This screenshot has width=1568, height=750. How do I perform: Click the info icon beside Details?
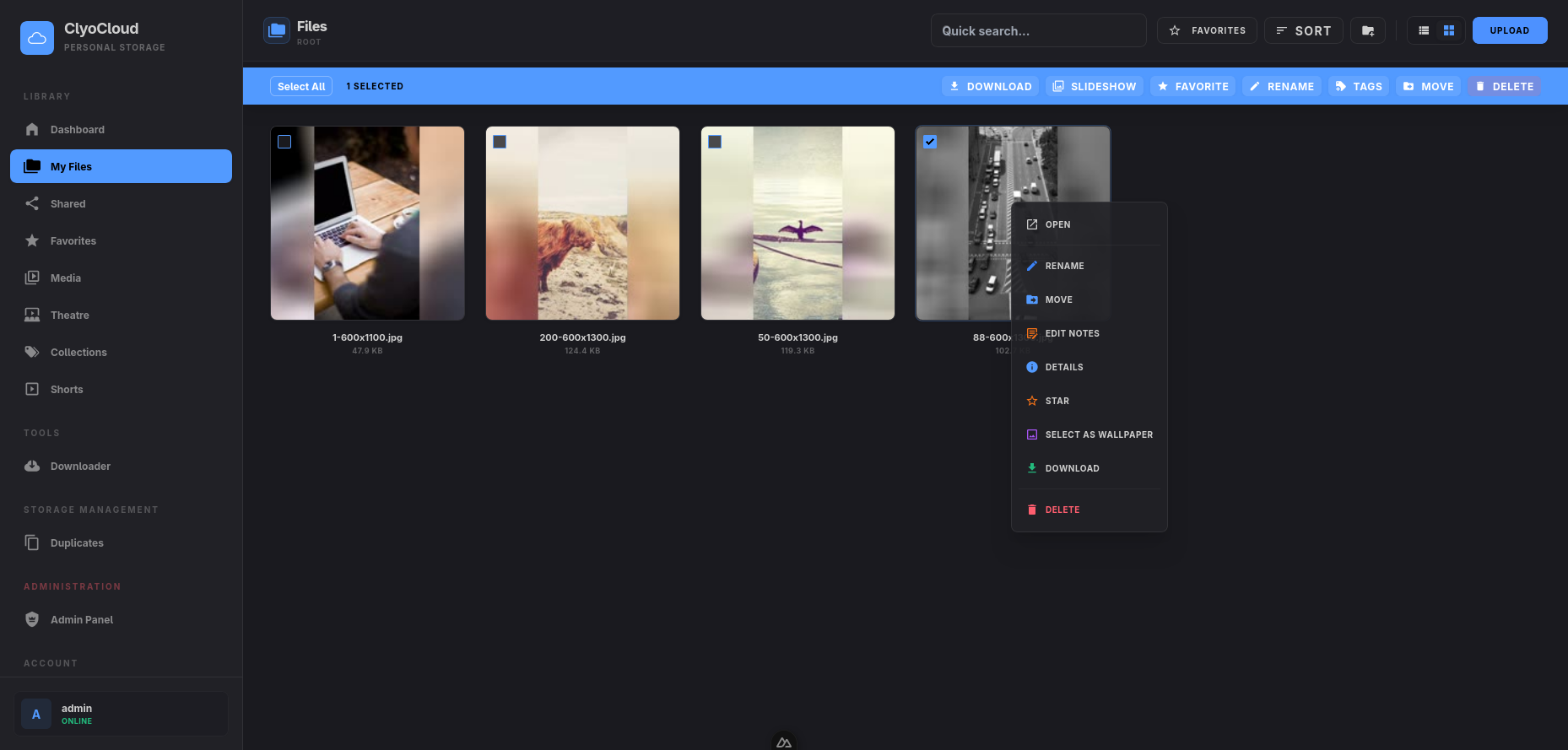1032,367
